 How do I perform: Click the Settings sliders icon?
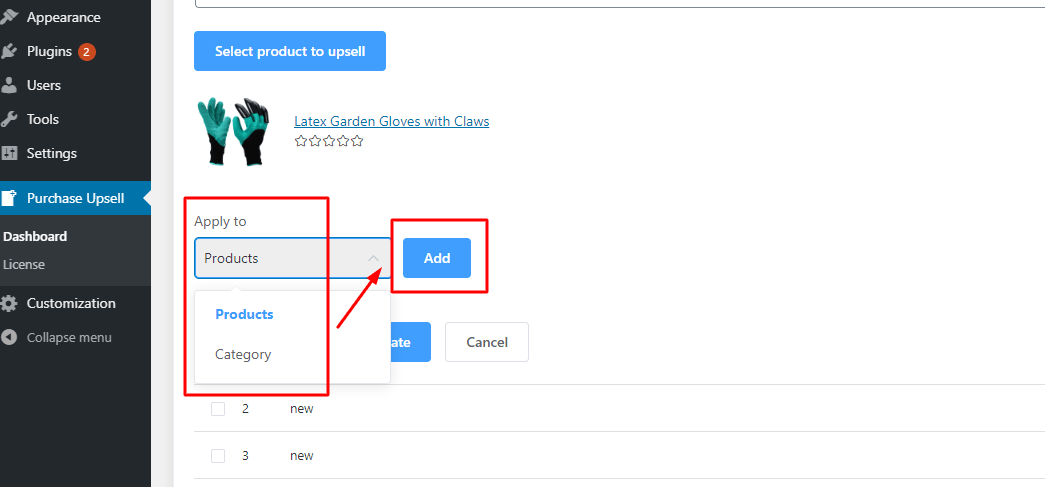click(x=10, y=153)
